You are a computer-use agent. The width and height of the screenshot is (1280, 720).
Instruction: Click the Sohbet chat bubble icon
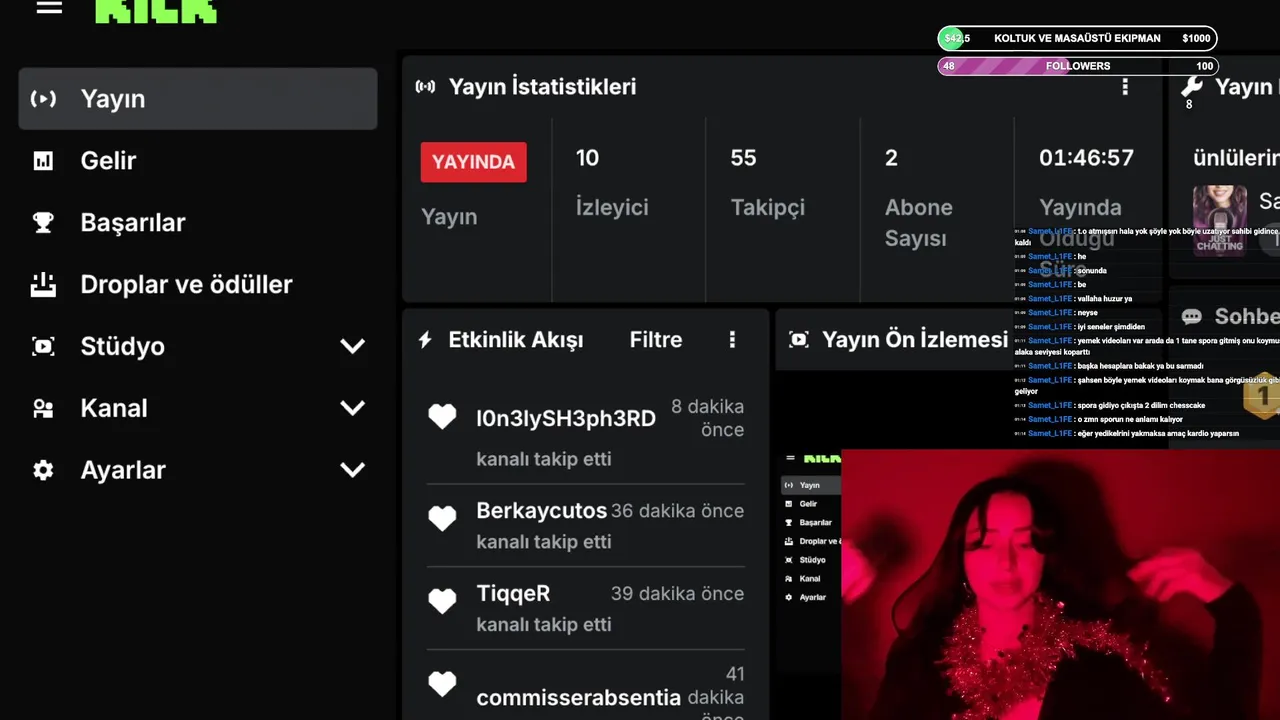(1191, 317)
